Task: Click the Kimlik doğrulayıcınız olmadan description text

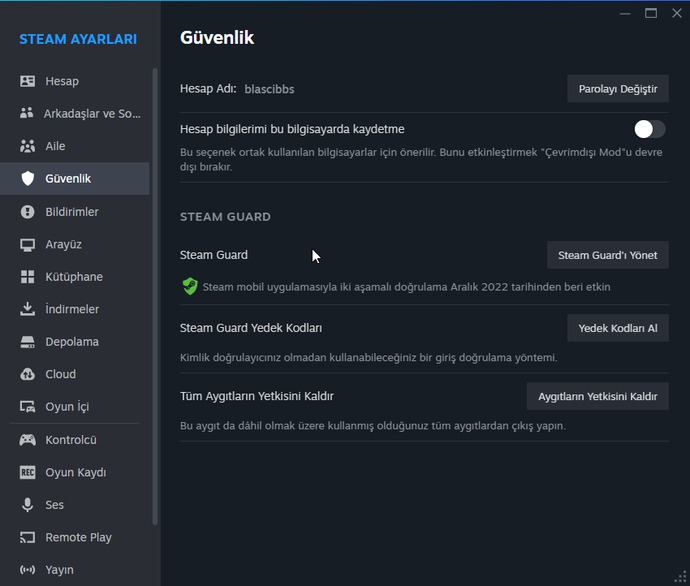Action: point(368,358)
